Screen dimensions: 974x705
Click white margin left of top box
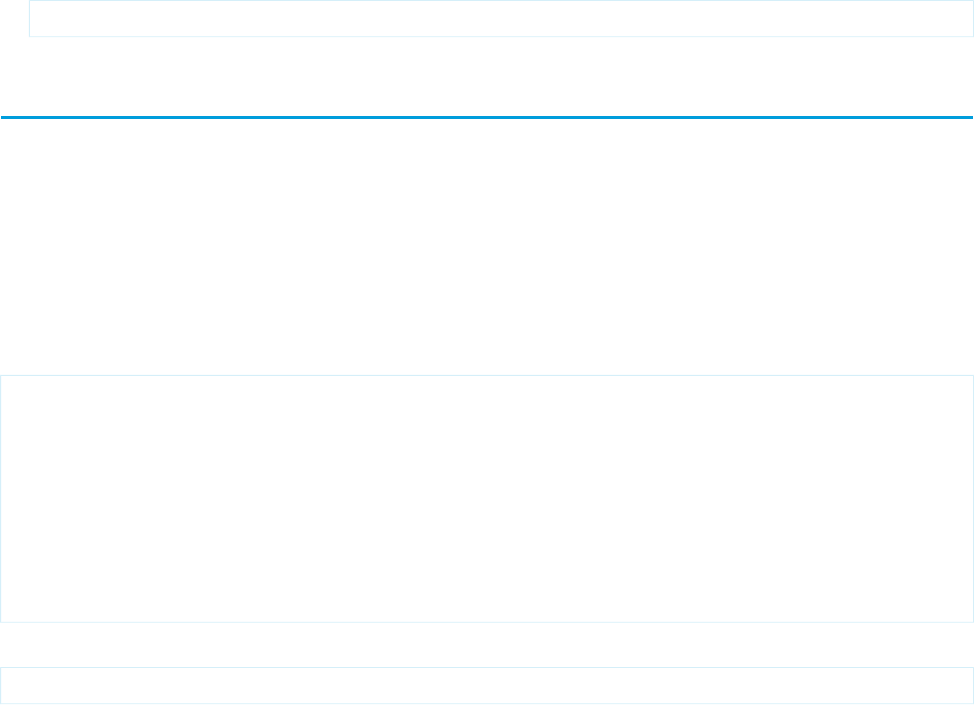click(14, 19)
